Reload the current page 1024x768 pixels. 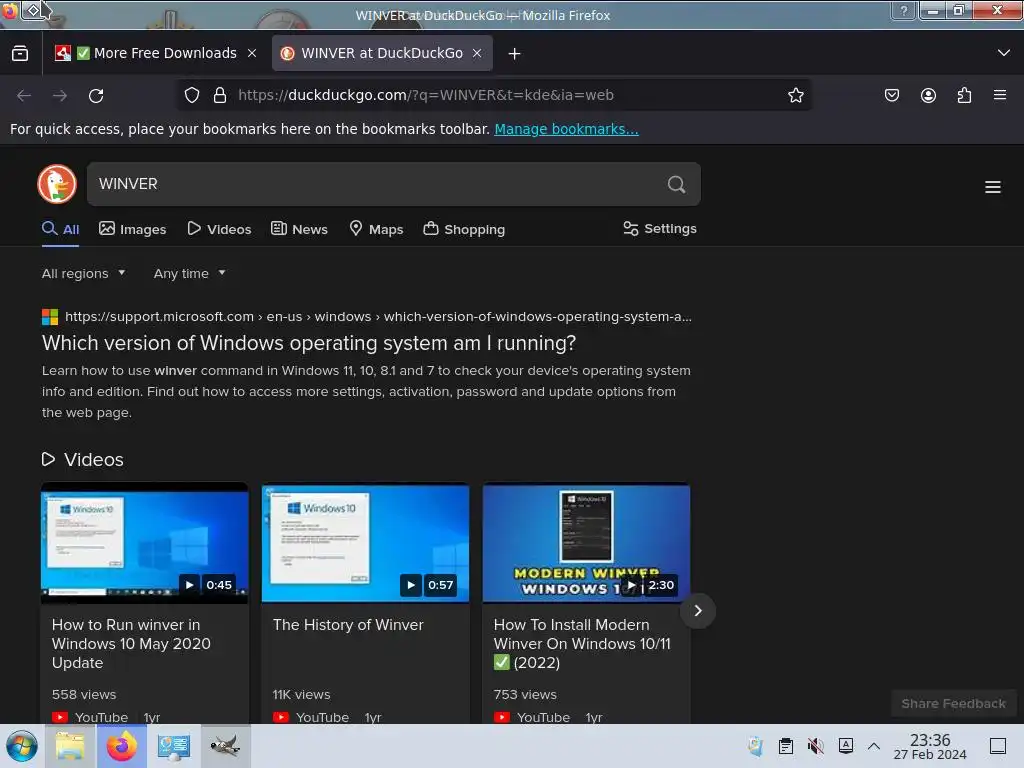click(x=96, y=96)
